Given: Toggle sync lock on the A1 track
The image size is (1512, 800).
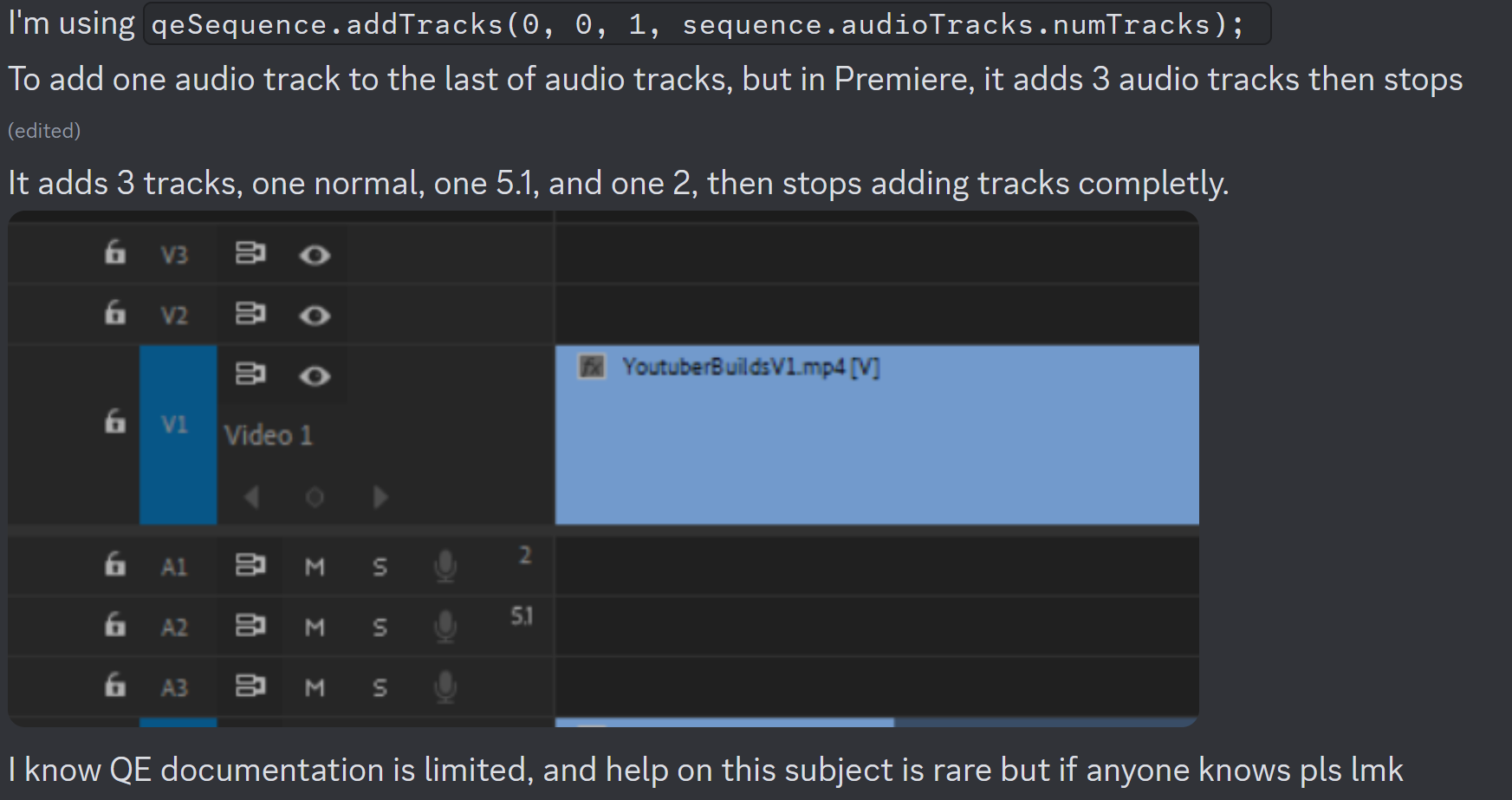Looking at the screenshot, I should coord(250,566).
